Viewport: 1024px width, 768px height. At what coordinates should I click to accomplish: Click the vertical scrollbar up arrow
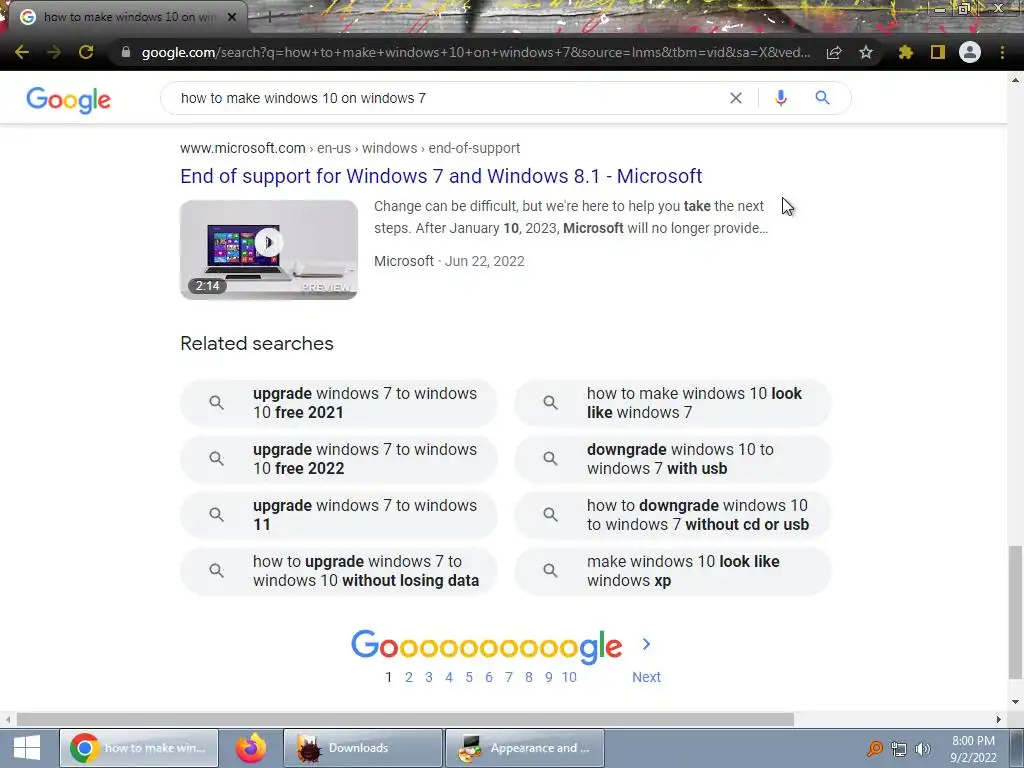pyautogui.click(x=1015, y=80)
